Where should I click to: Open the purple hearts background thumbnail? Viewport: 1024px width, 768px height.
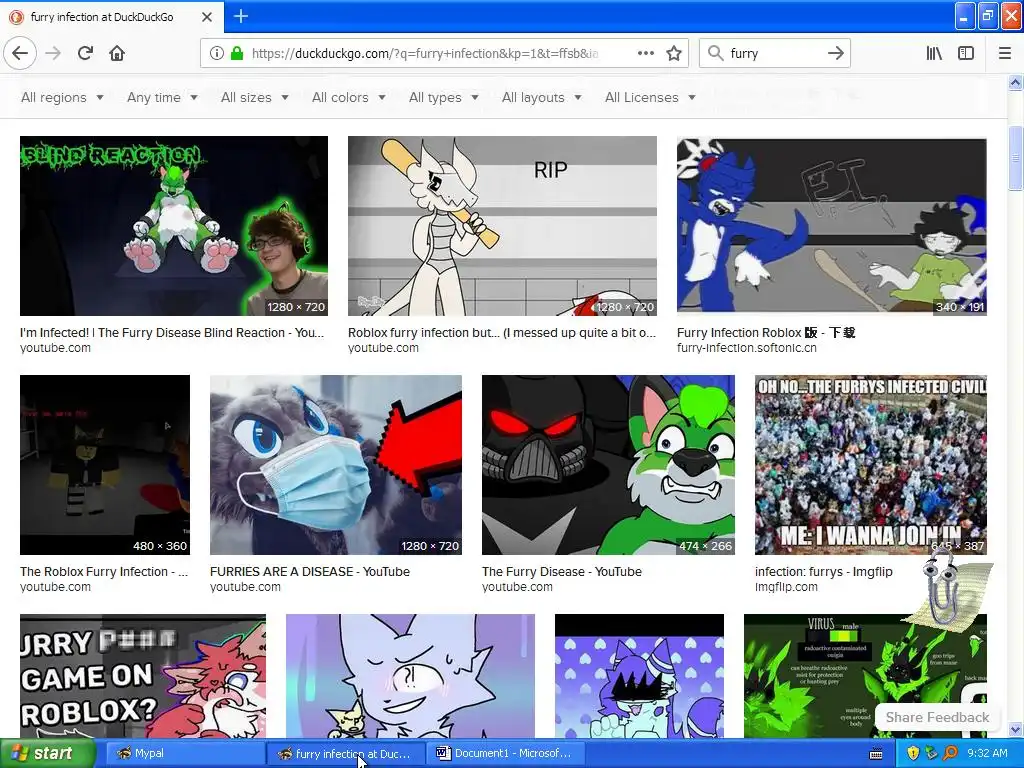[x=639, y=676]
